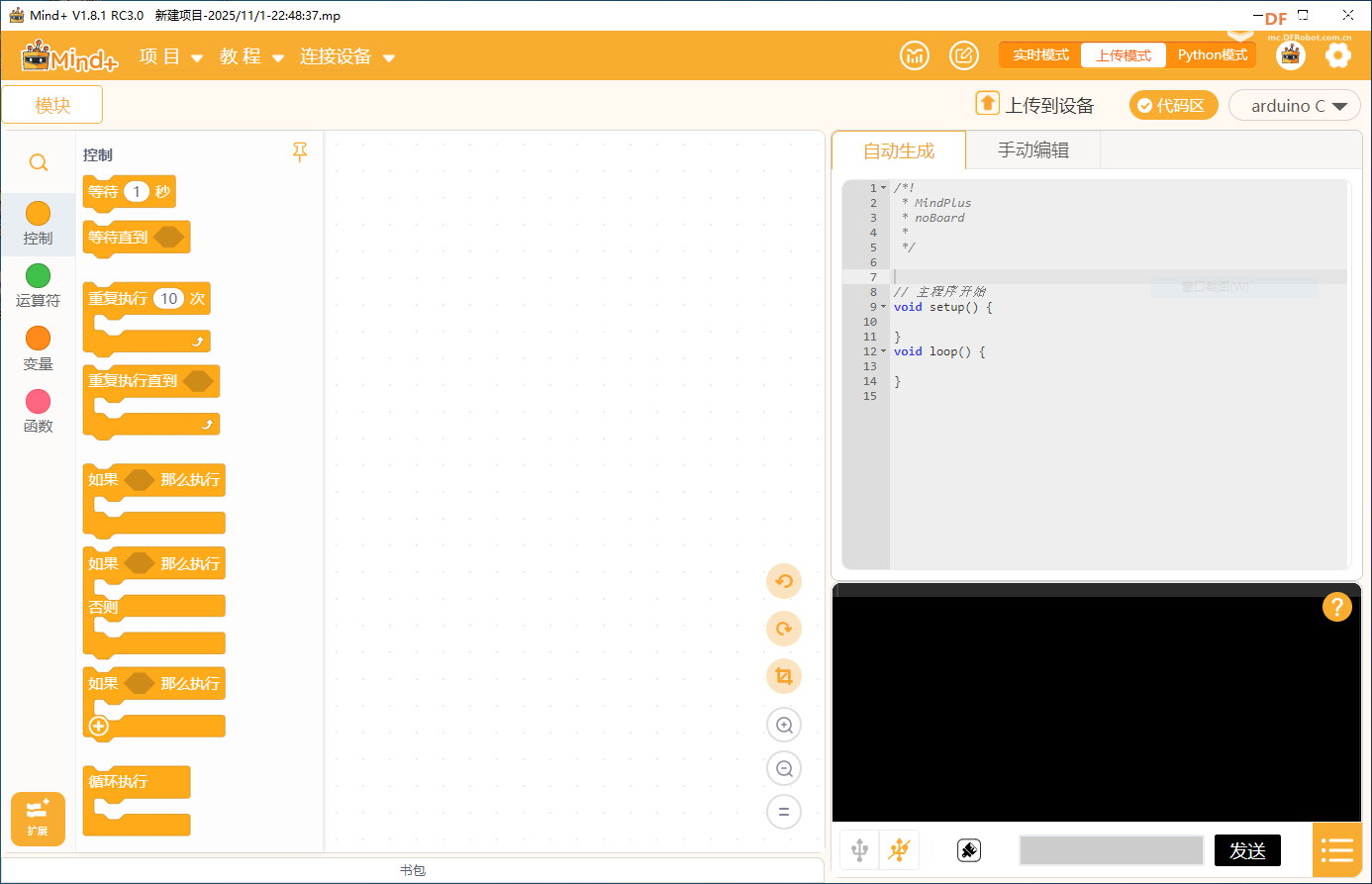This screenshot has height=884, width=1372.
Task: Click the redo arrow icon on canvas
Action: 784,629
